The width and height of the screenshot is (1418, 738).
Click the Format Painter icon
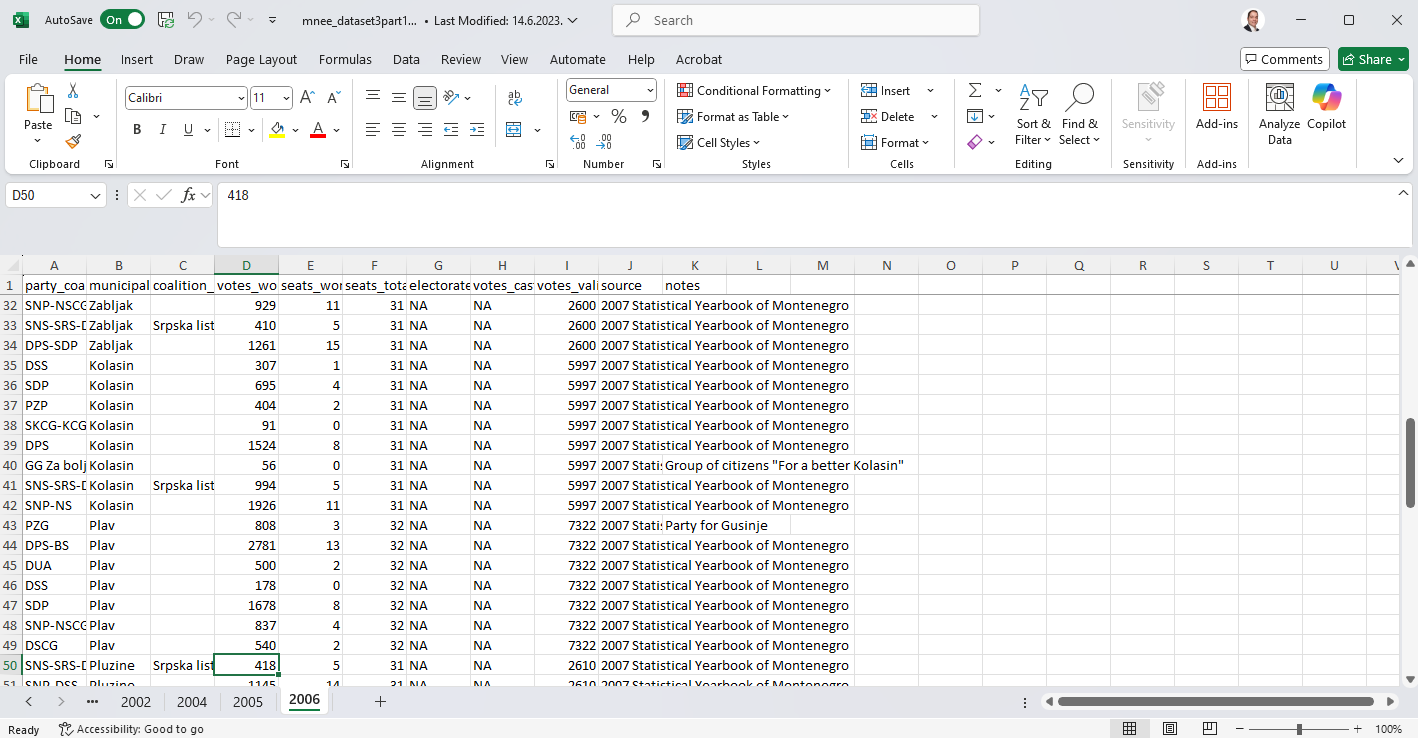point(73,142)
